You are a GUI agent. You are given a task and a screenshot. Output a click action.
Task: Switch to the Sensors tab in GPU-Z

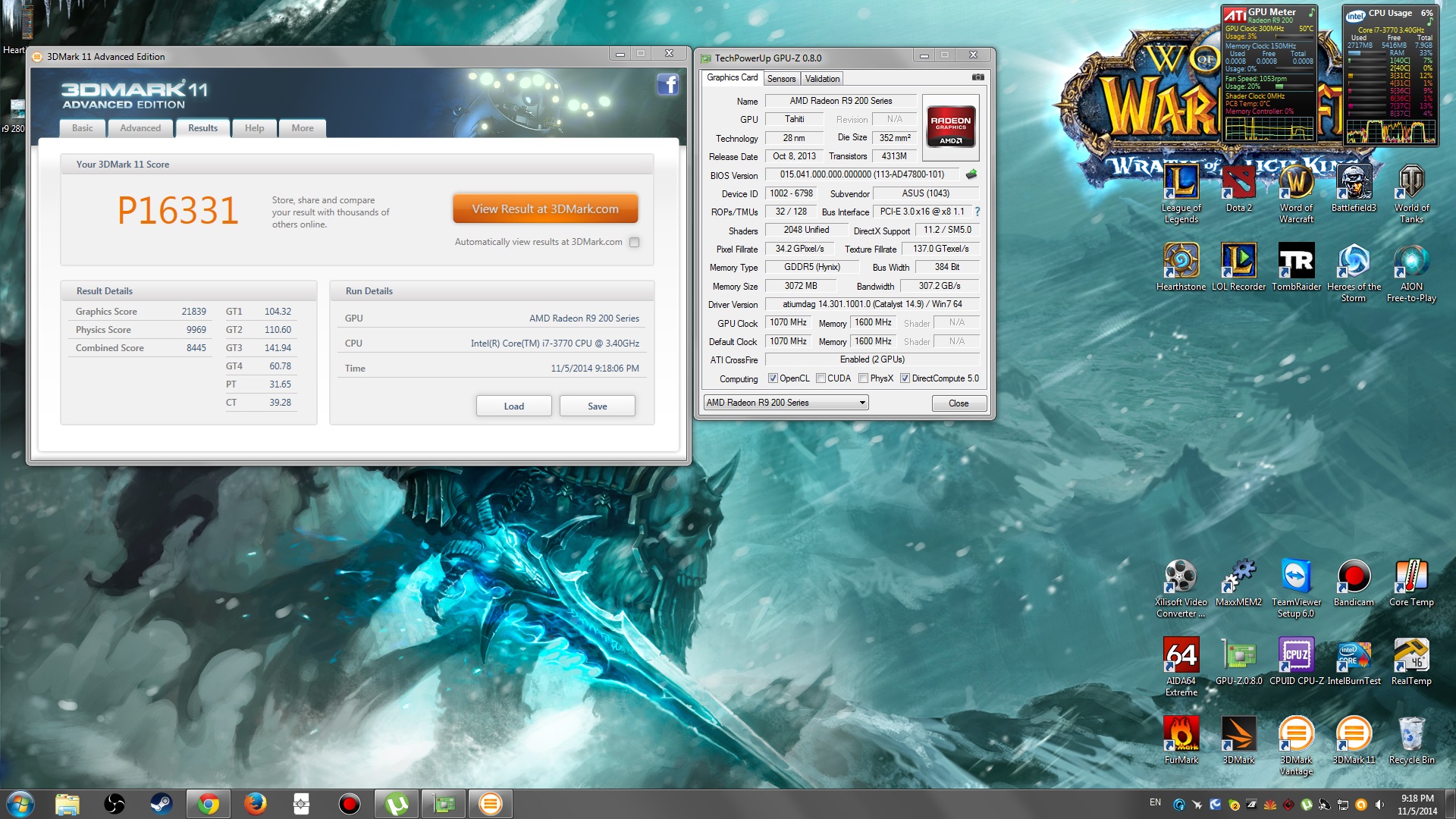(x=781, y=79)
